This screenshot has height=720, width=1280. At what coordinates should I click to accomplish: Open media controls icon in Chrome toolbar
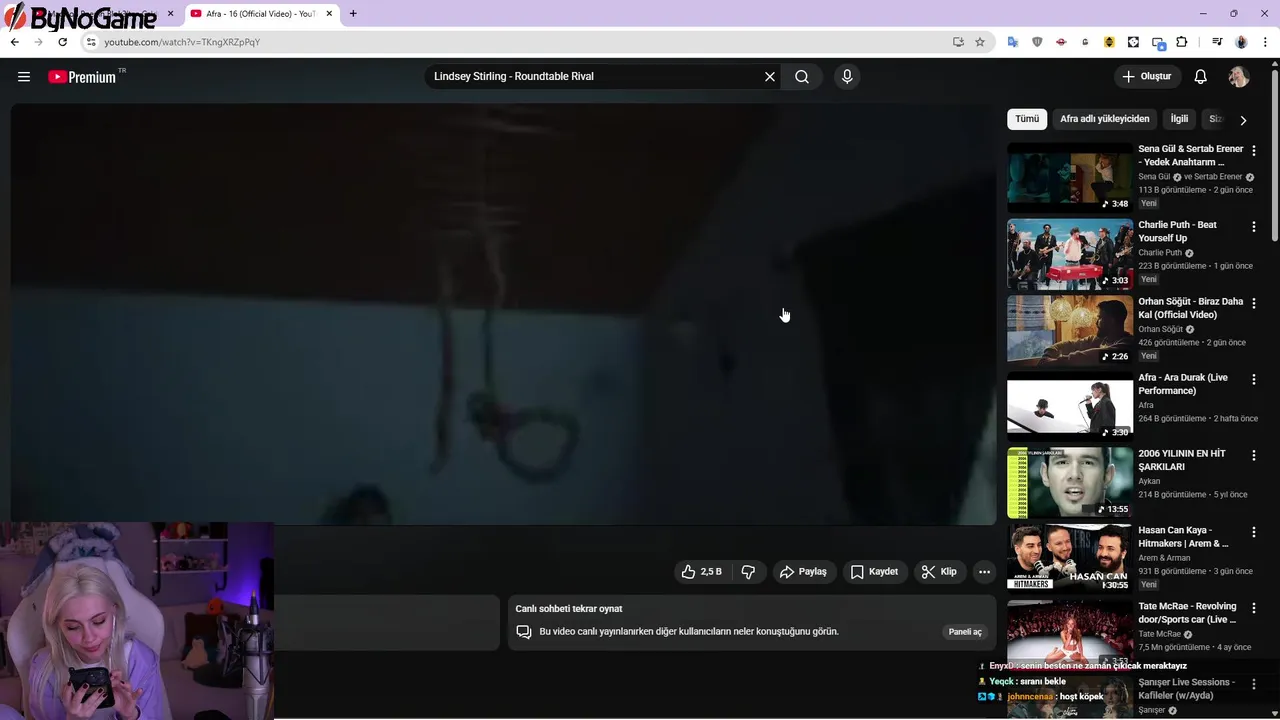1217,42
